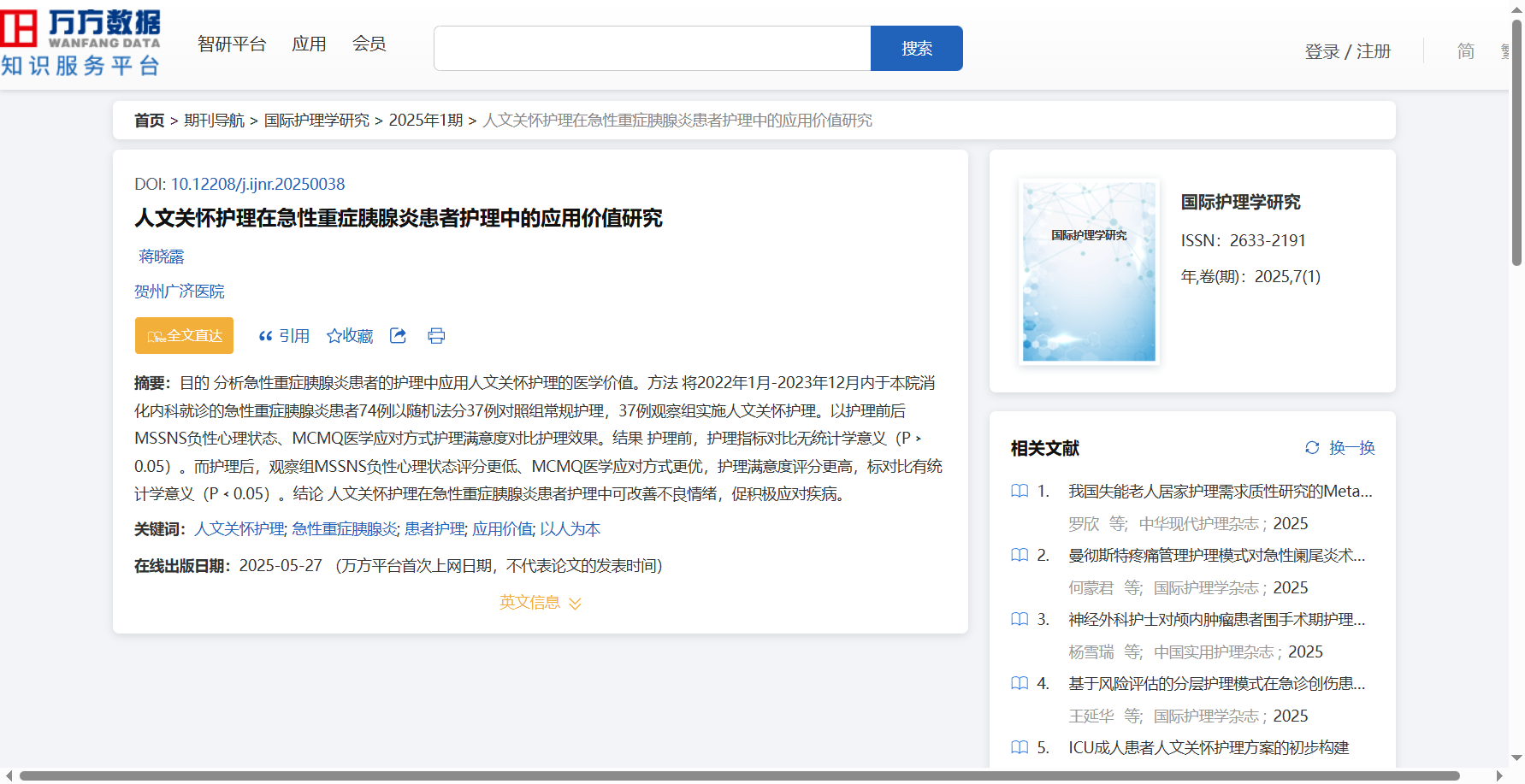Open 期刊导航 breadcrumb link
The image size is (1525, 784).
pyautogui.click(x=215, y=121)
